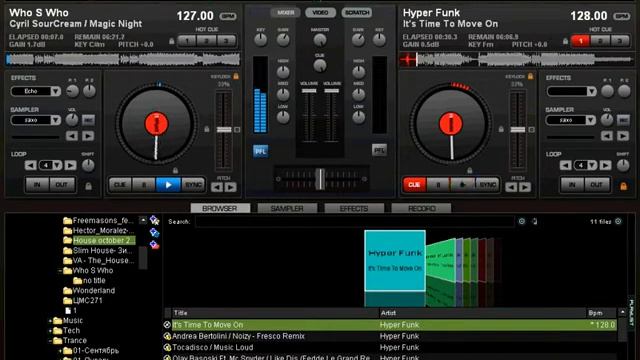Click the crossfader handle
The width and height of the screenshot is (640, 360).
coord(321,179)
